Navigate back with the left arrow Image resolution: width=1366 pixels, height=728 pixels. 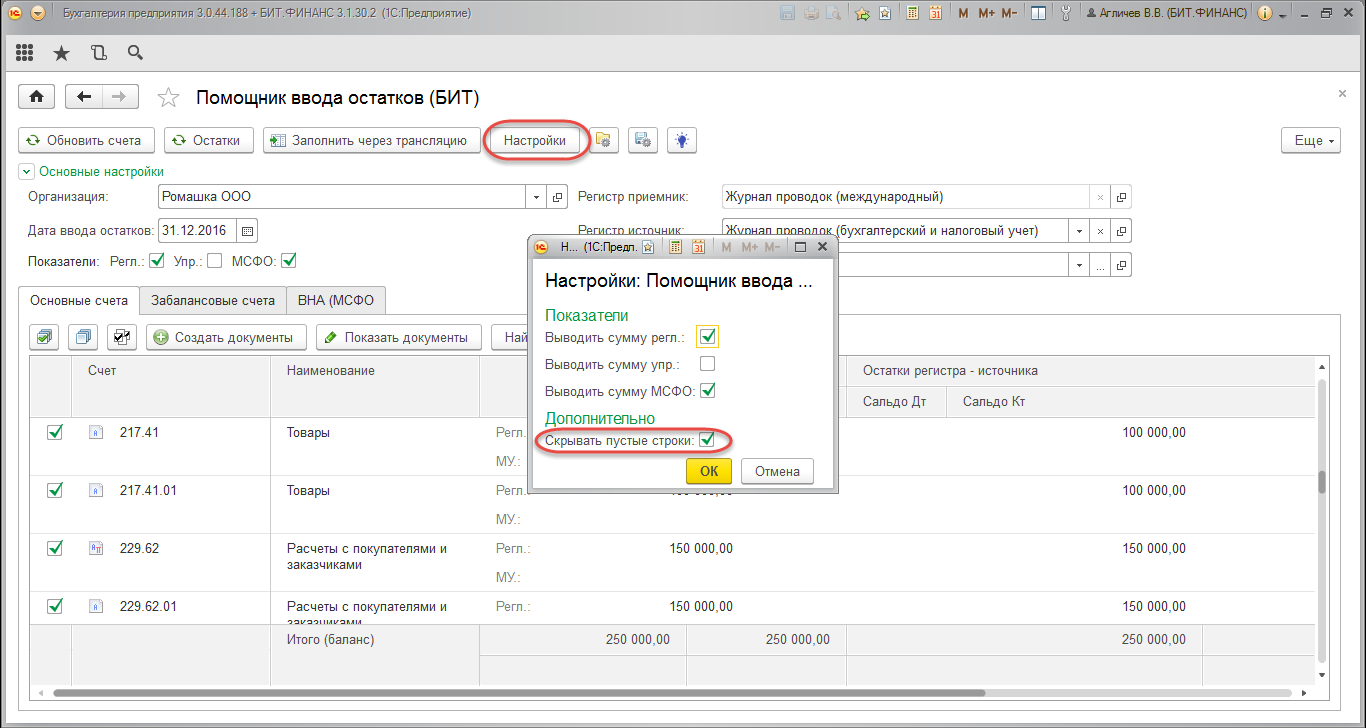coord(84,97)
